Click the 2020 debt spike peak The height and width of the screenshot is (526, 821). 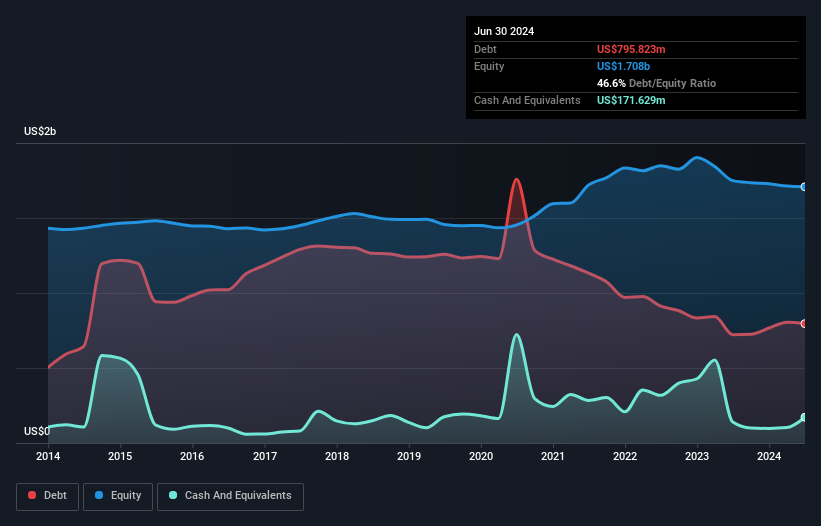517,180
